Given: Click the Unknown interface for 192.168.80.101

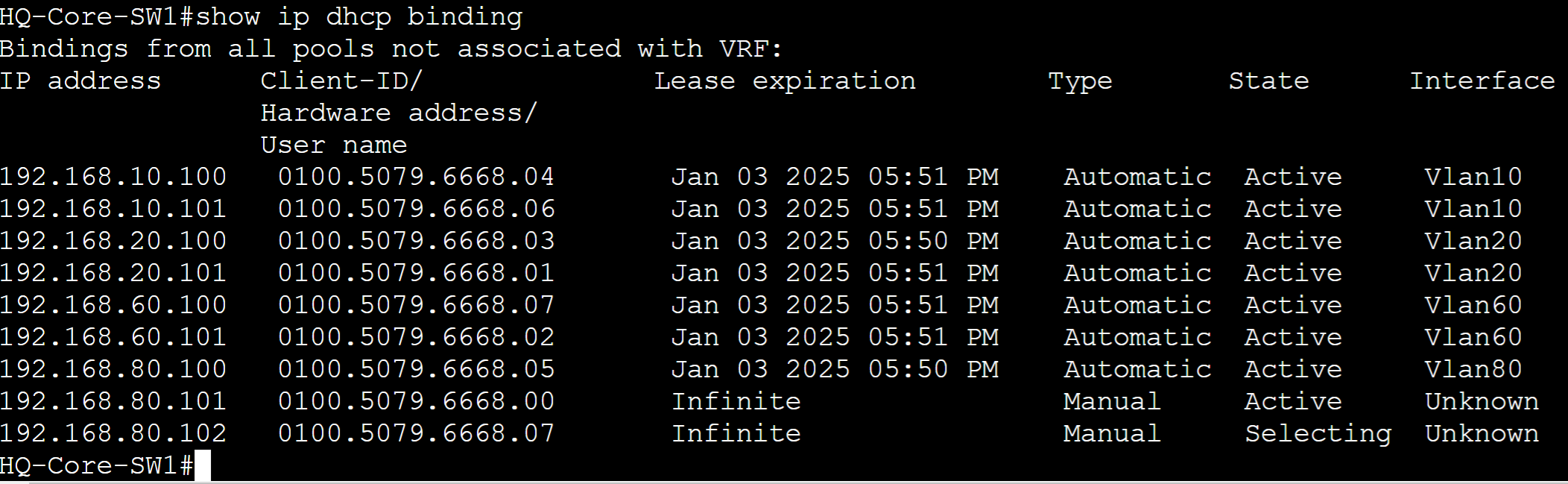Looking at the screenshot, I should pos(1482,401).
